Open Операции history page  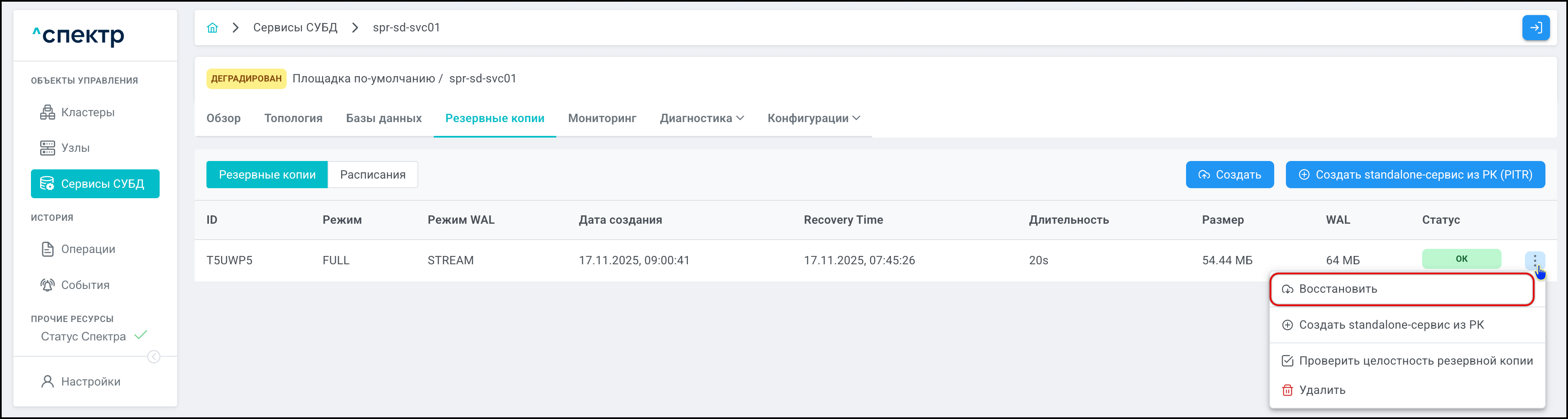pyautogui.click(x=88, y=249)
